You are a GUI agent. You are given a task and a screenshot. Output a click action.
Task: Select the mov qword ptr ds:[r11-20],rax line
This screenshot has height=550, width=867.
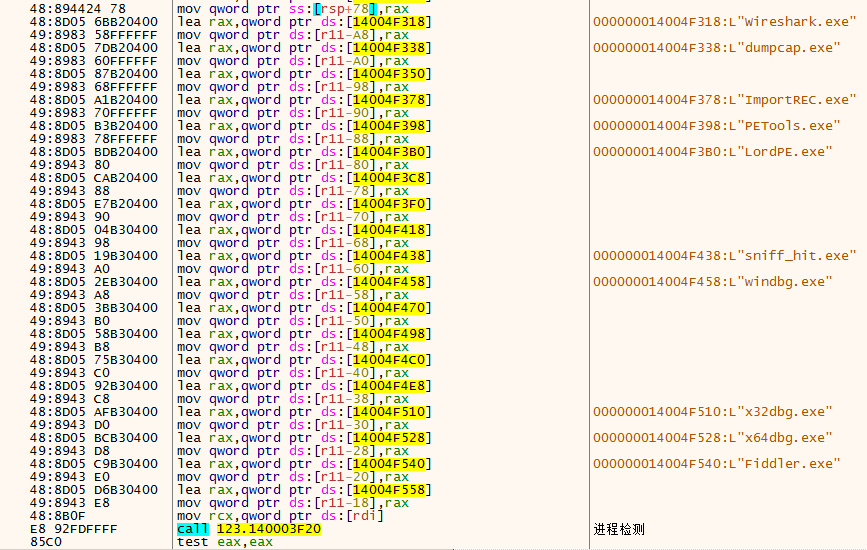pos(293,477)
